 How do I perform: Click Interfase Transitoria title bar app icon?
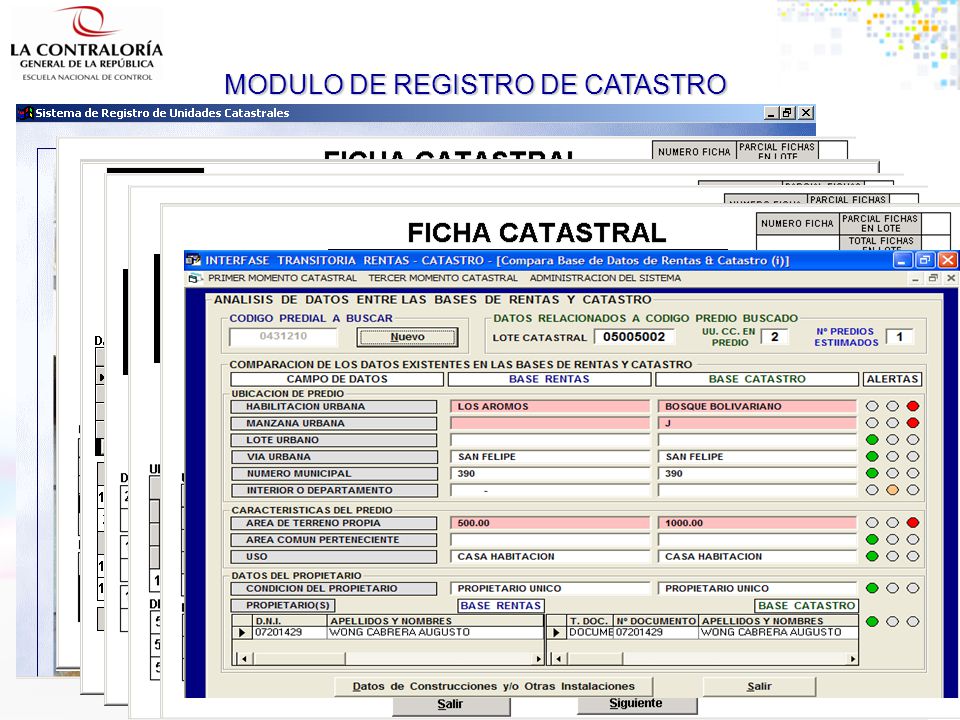click(x=193, y=260)
